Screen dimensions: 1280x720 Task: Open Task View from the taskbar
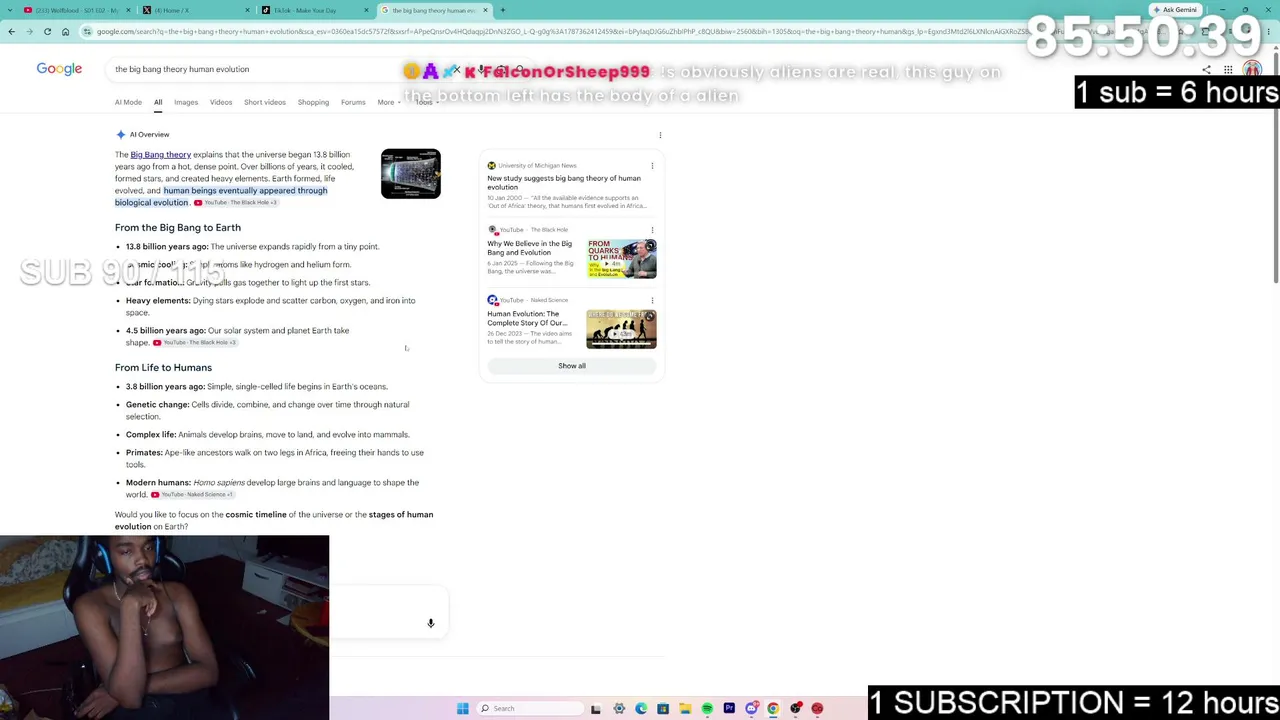[596, 709]
